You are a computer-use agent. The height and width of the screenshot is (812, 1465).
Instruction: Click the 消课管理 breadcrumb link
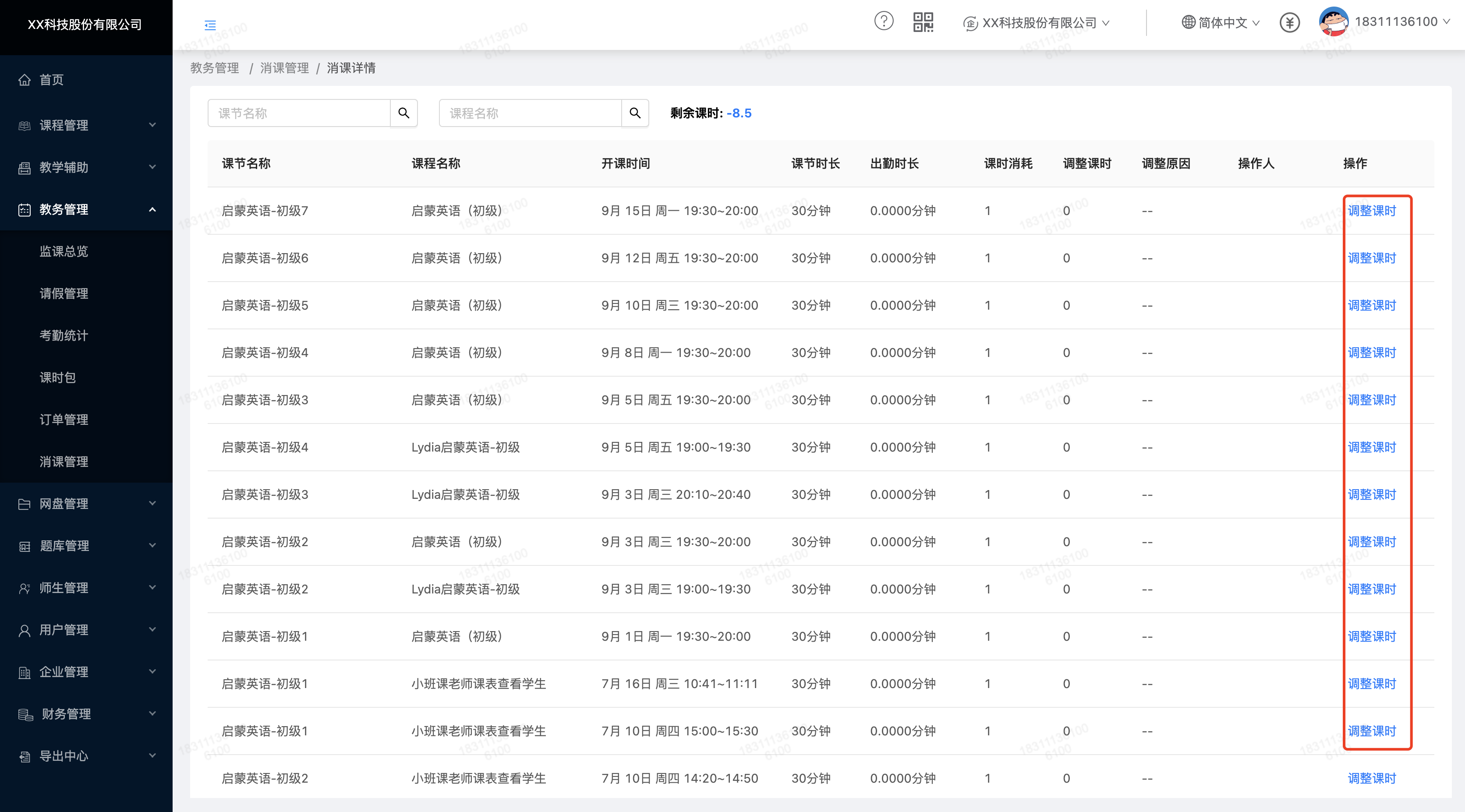coord(284,68)
